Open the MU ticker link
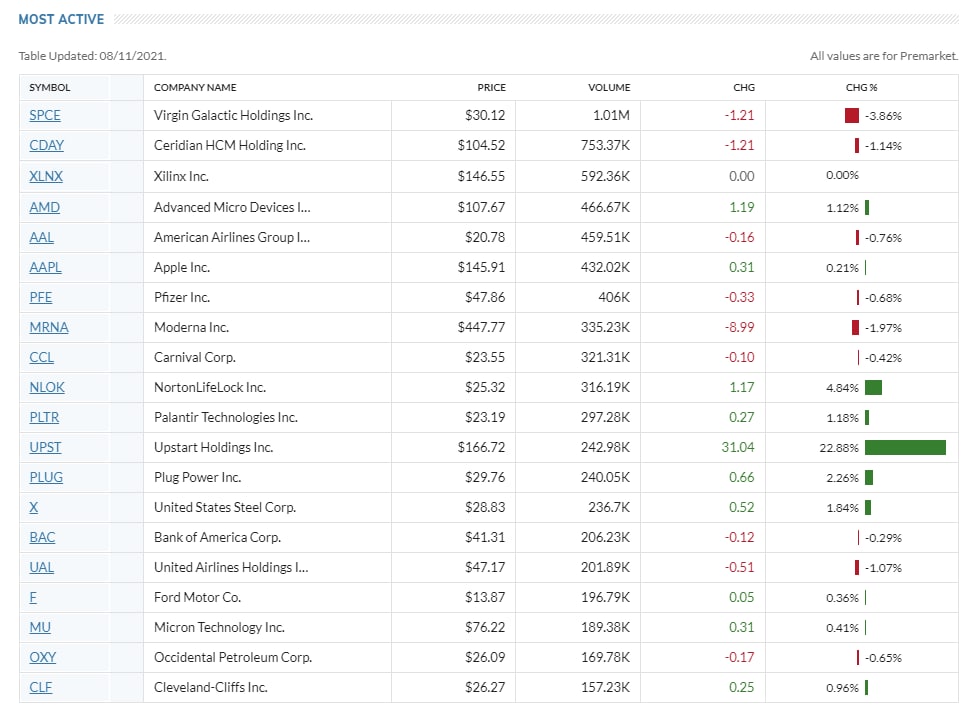 (x=40, y=627)
